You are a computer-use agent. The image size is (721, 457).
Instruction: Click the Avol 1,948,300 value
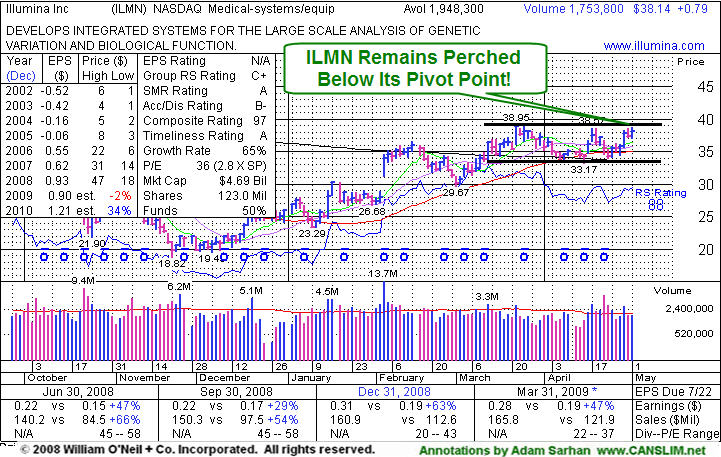point(444,9)
